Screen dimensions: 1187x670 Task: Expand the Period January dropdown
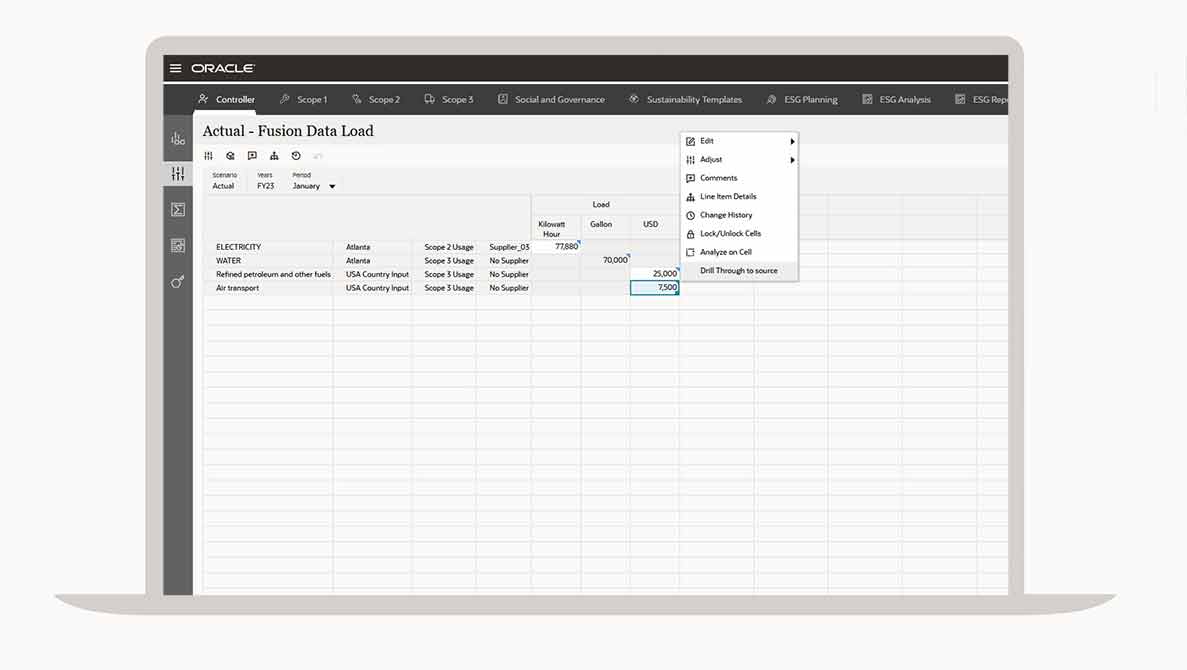(x=332, y=187)
